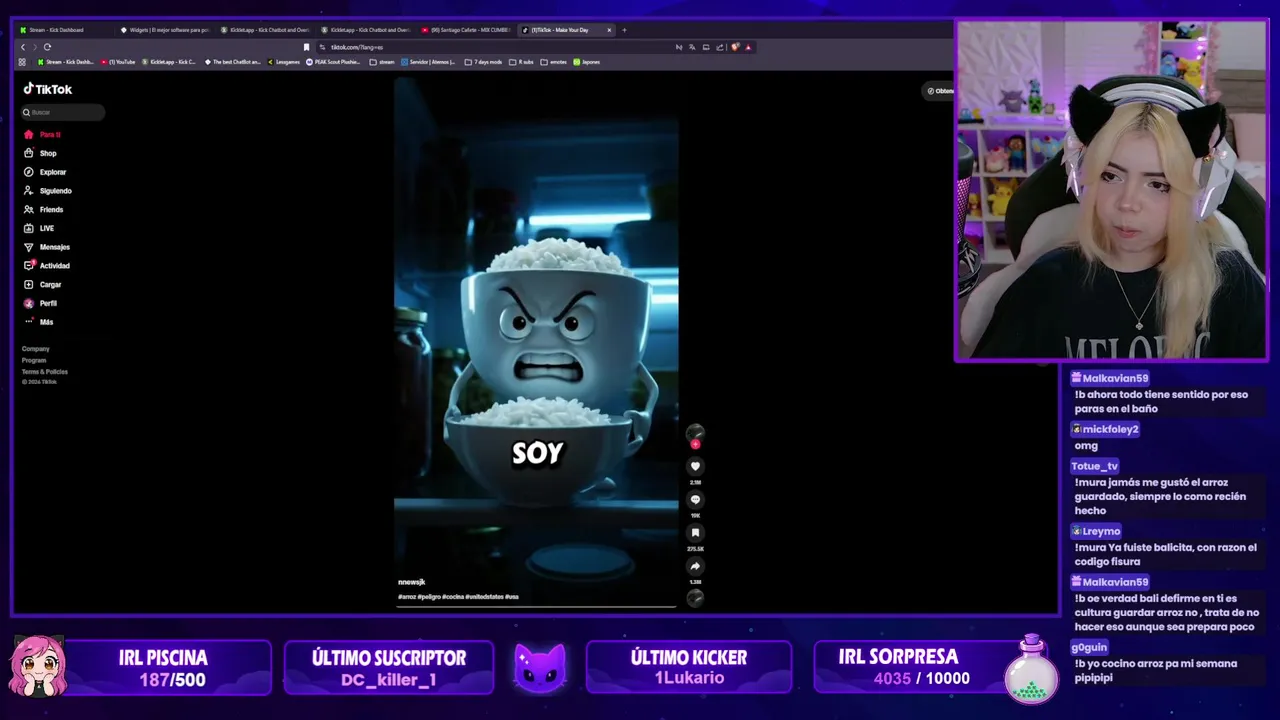Image resolution: width=1280 pixels, height=720 pixels.
Task: Like the video with heart icon
Action: click(x=695, y=466)
